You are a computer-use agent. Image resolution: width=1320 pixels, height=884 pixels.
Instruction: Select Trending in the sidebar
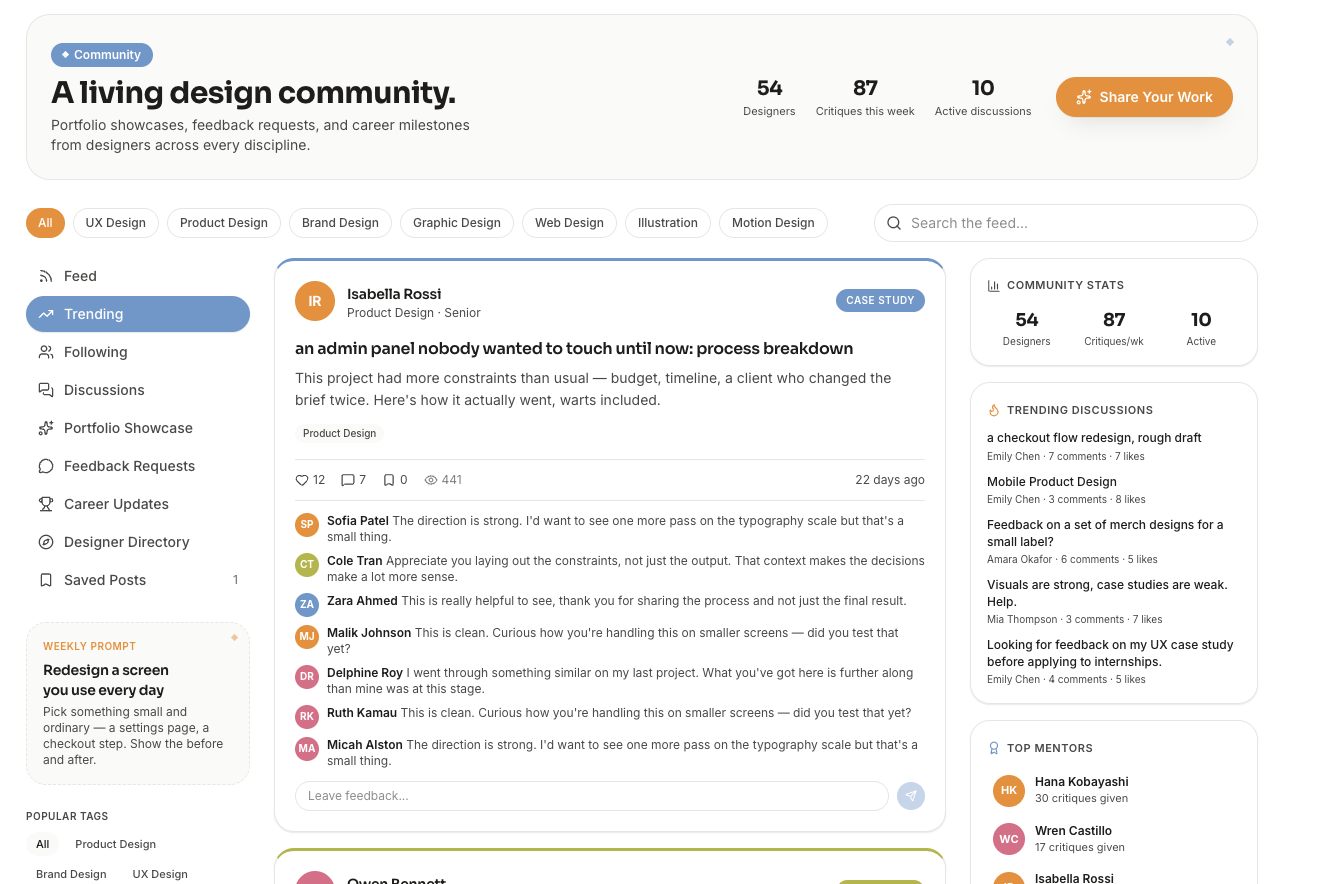(138, 314)
